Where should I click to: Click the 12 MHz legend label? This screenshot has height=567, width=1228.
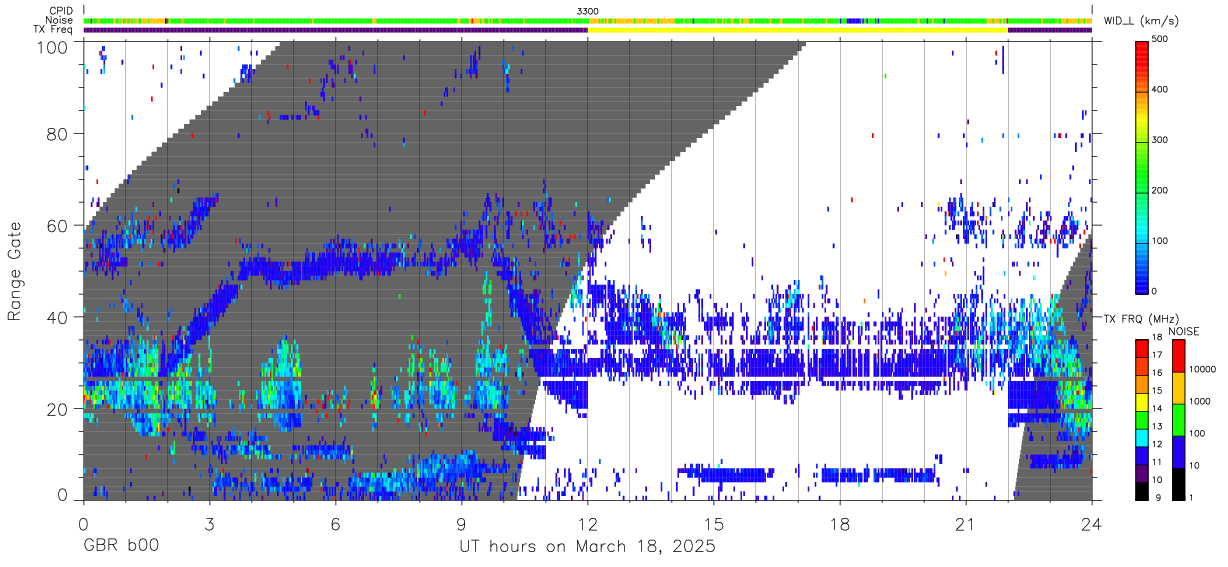[1158, 444]
